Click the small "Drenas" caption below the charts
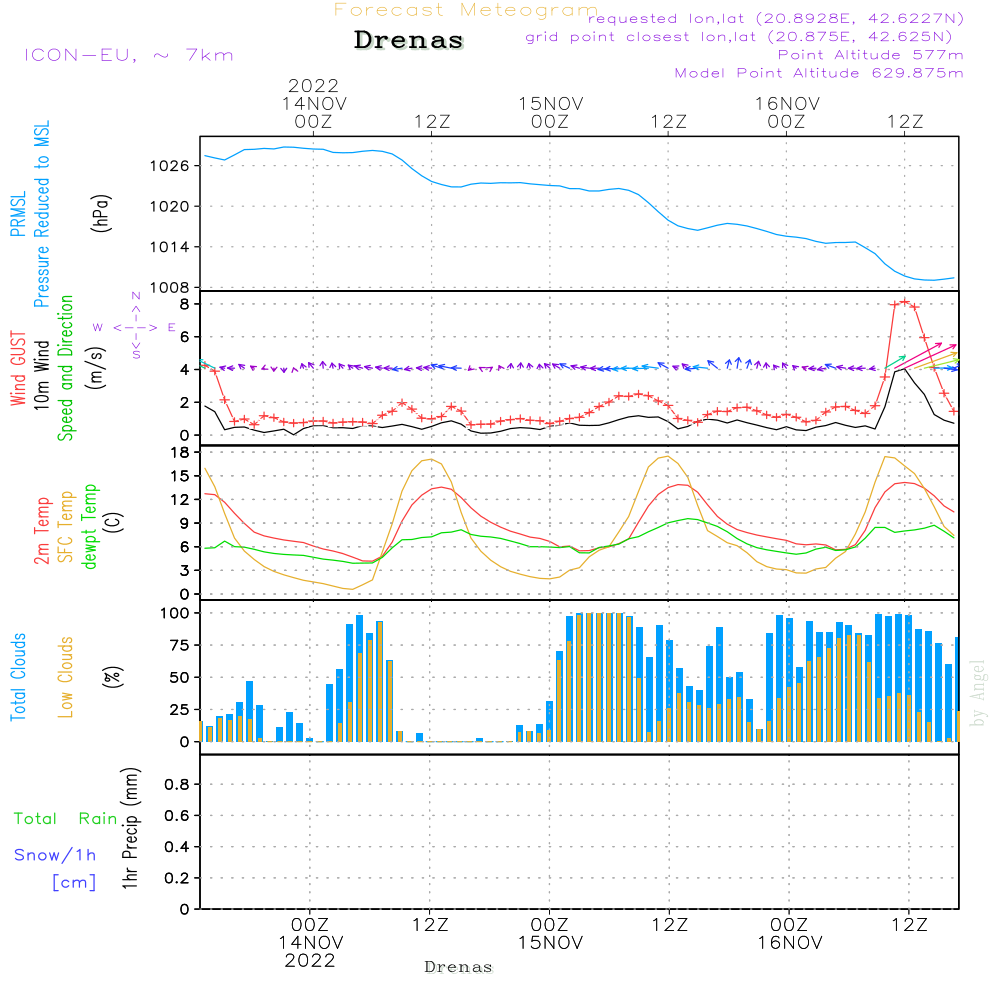This screenshot has width=1000, height=1000. [x=459, y=967]
